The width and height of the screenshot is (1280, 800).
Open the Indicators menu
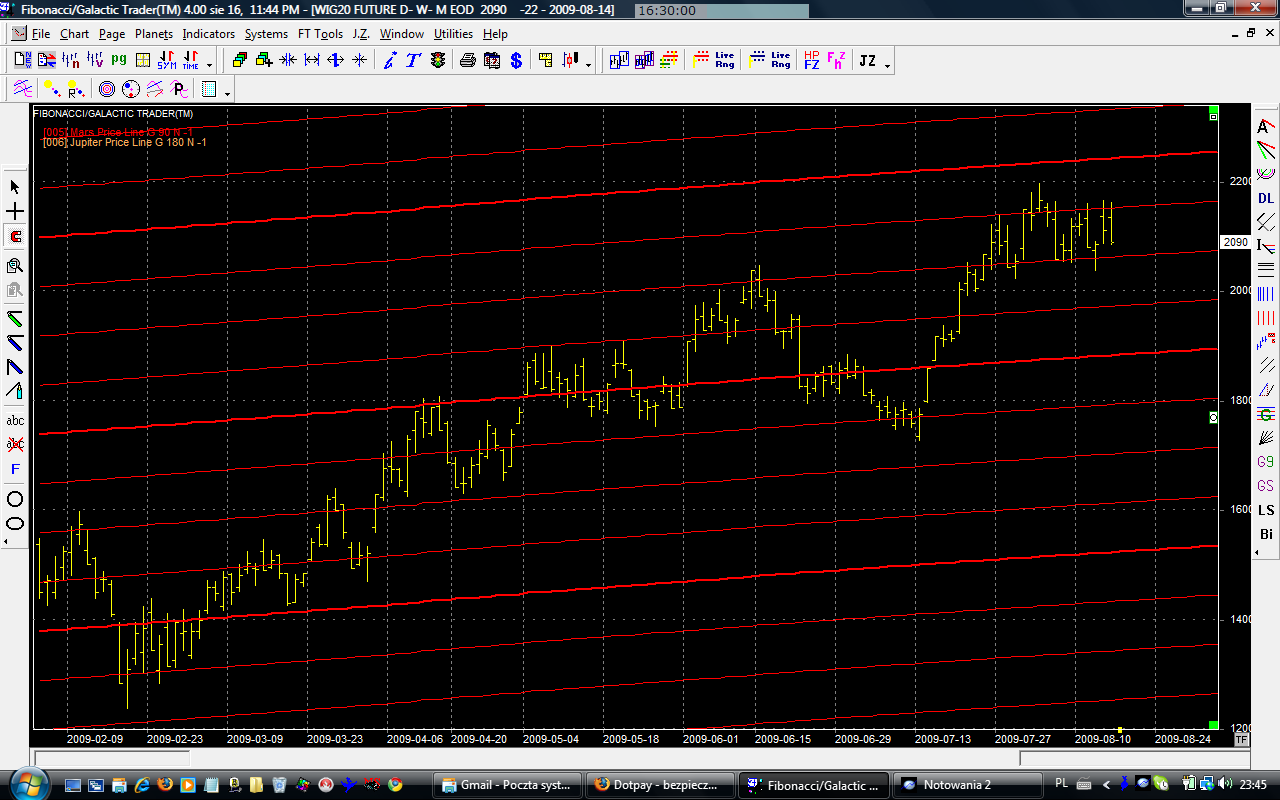pos(208,34)
